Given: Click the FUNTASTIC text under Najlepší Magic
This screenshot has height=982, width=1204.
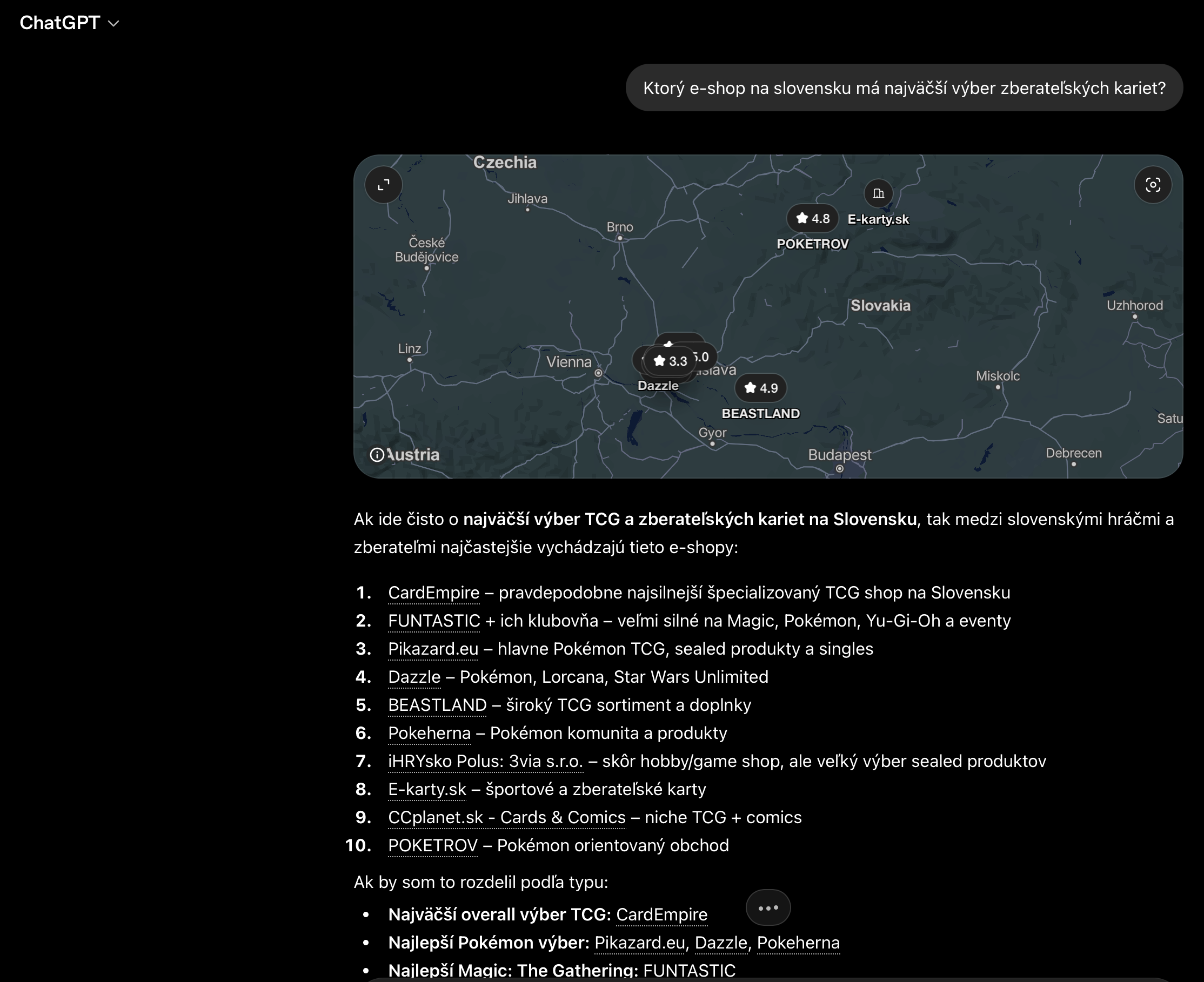Looking at the screenshot, I should coord(689,970).
